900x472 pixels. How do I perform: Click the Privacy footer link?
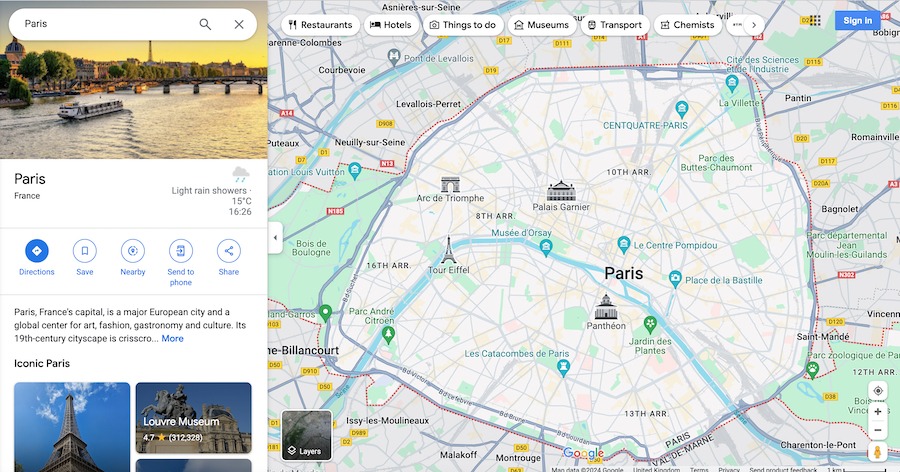(729, 469)
